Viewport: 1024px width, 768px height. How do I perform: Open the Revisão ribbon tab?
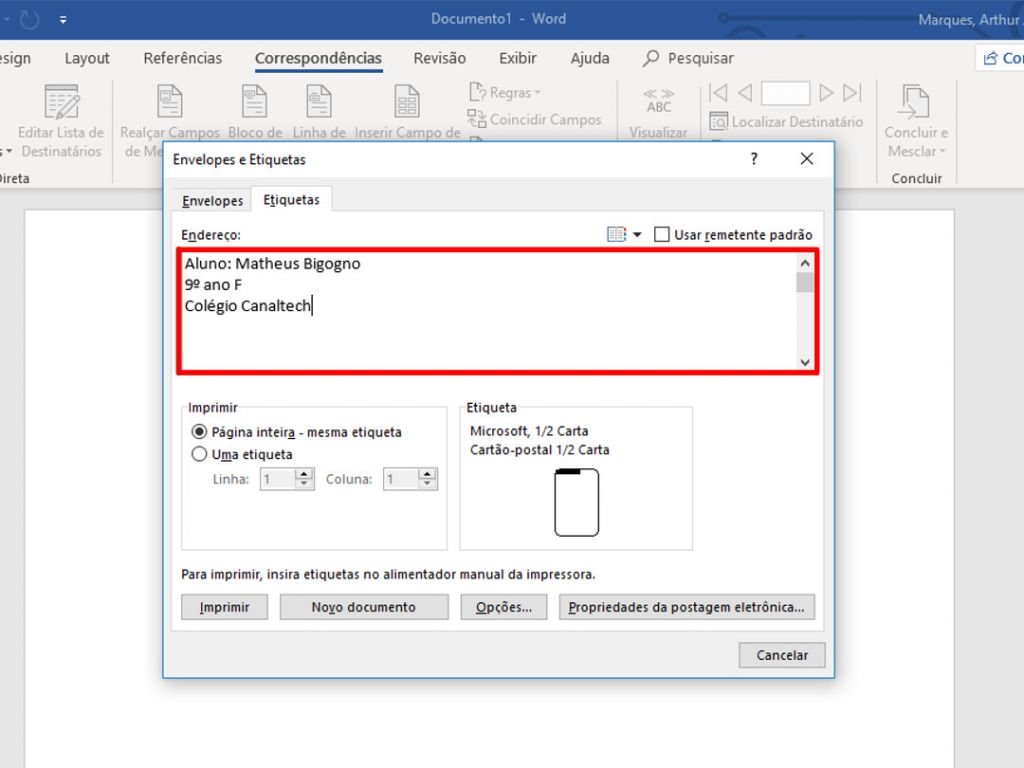440,58
